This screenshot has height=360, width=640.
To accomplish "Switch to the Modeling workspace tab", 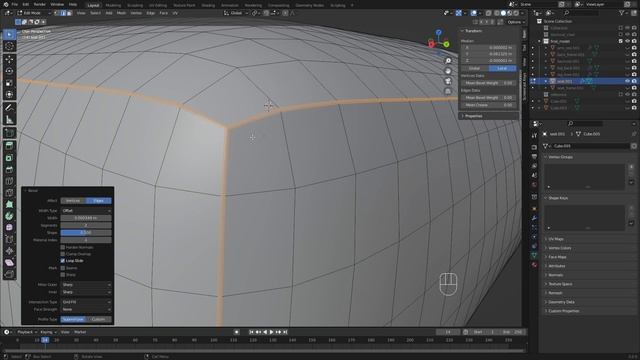I will (x=113, y=5).
